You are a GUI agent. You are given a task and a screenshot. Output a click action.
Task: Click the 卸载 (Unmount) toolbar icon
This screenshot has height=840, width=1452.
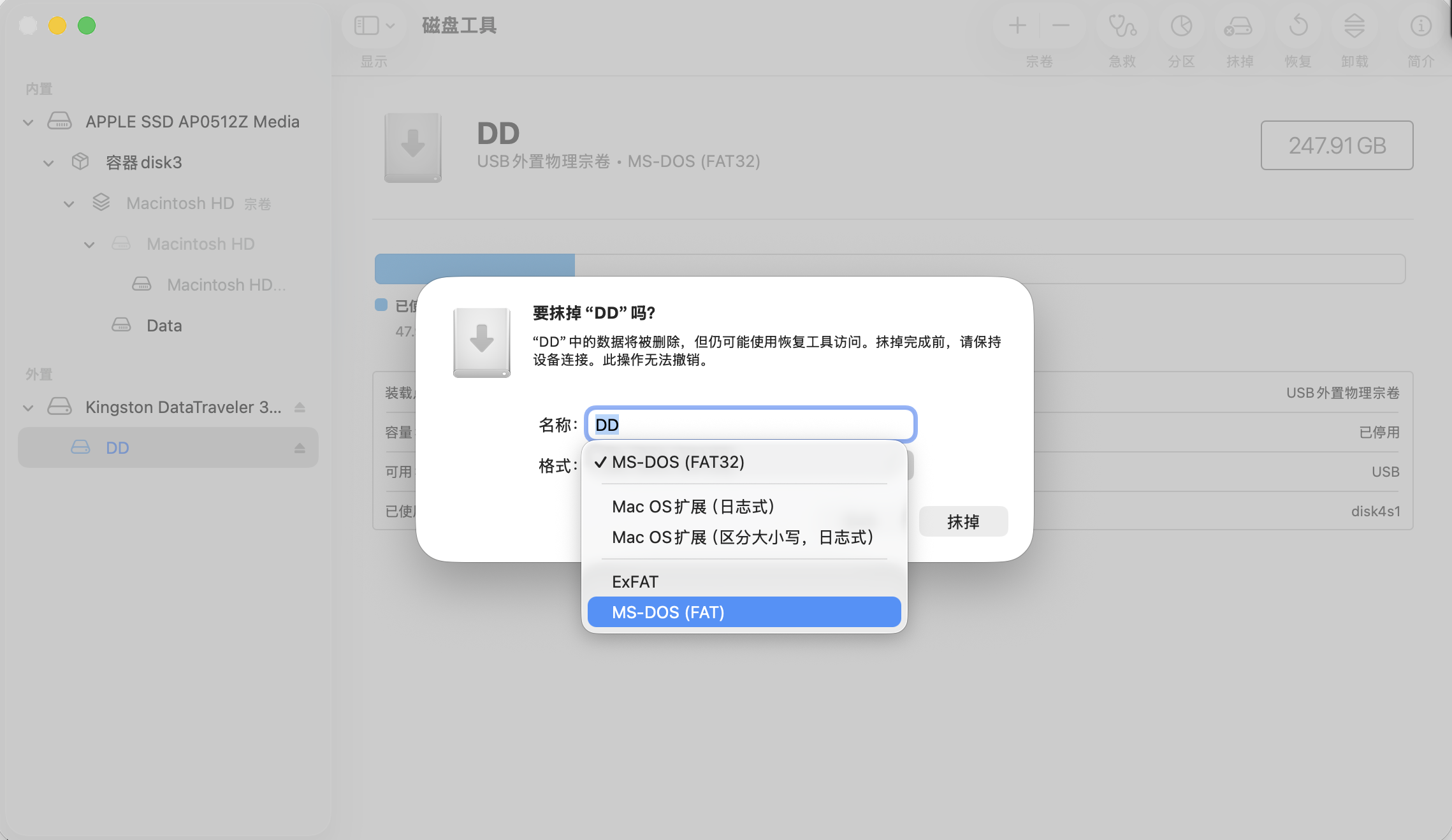click(1354, 27)
